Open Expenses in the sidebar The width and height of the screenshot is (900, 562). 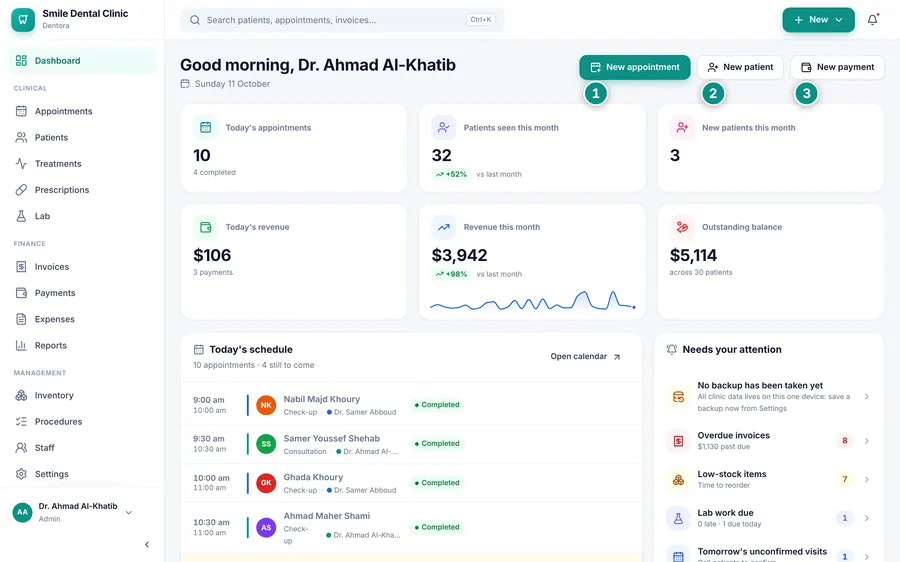[82, 319]
